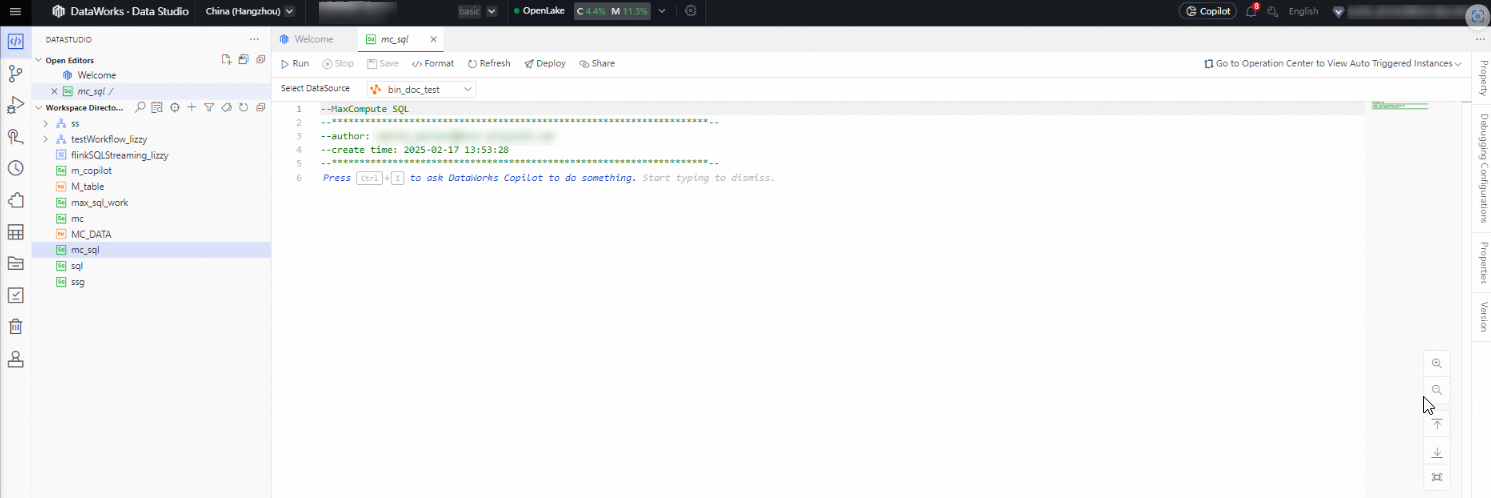Image resolution: width=1491 pixels, height=498 pixels.
Task: Create new file from Open Editors header
Action: [x=227, y=60]
